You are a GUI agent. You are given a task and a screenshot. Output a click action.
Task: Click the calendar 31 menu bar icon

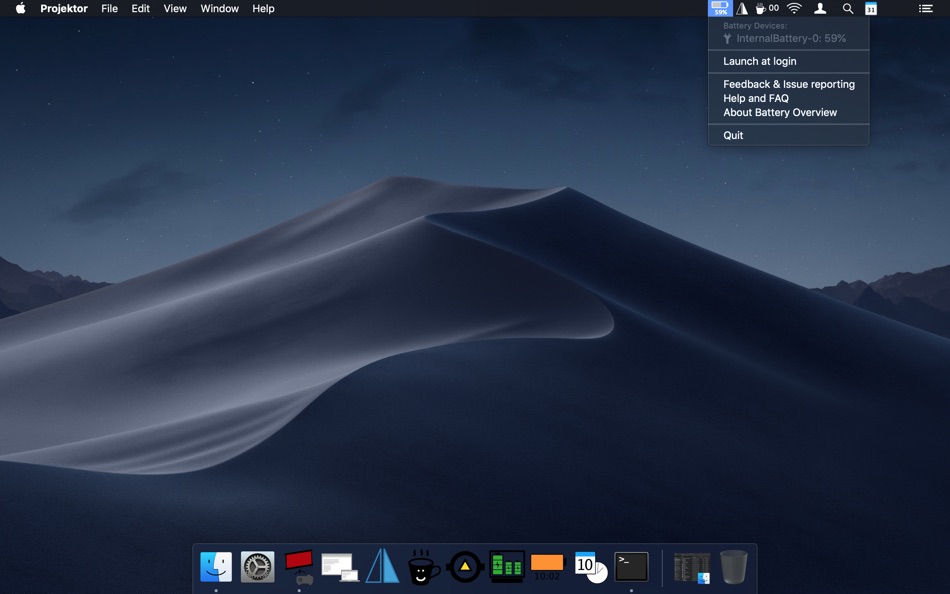tap(871, 8)
